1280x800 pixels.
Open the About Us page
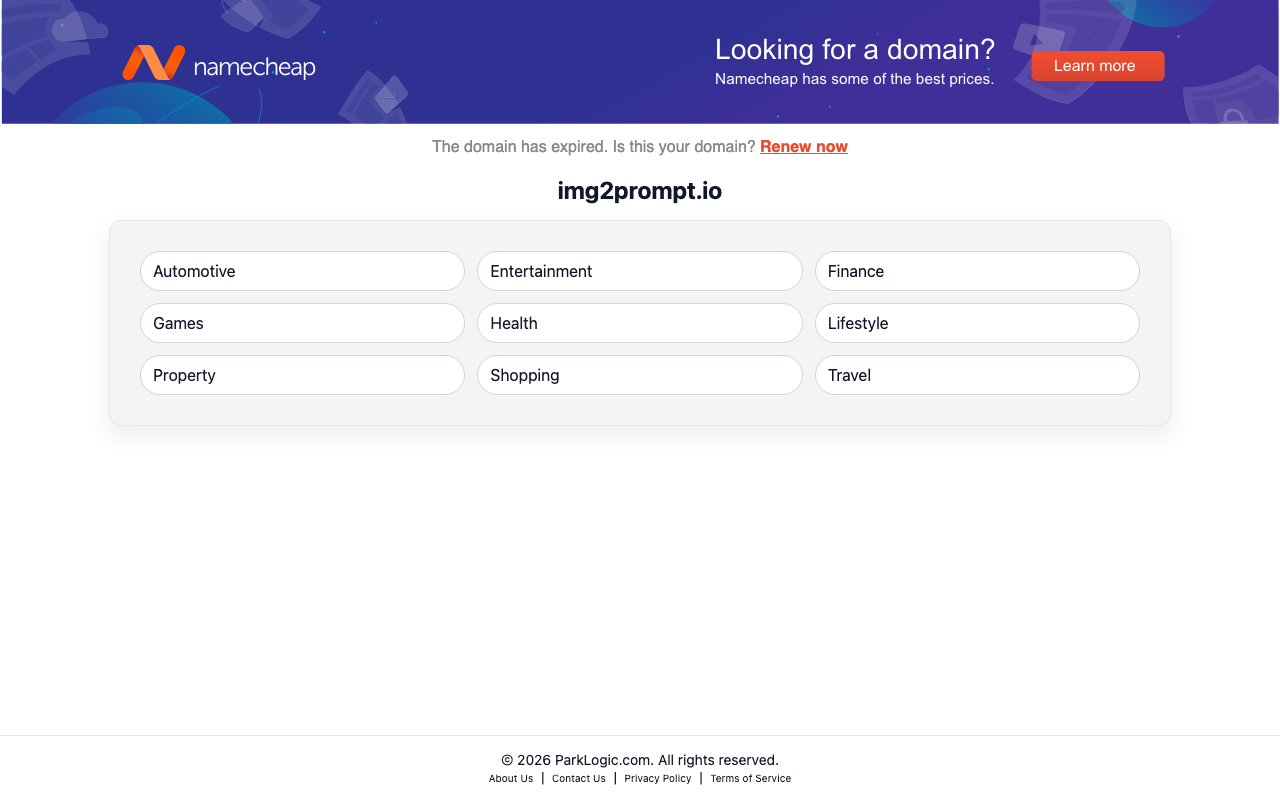pyautogui.click(x=511, y=778)
